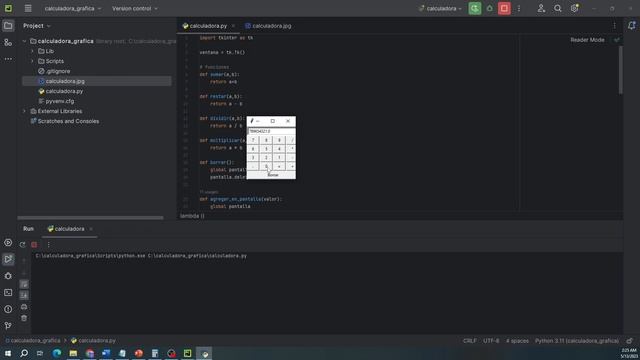Open IDE settings gear icon
This screenshot has width=640, height=360.
[574, 8]
